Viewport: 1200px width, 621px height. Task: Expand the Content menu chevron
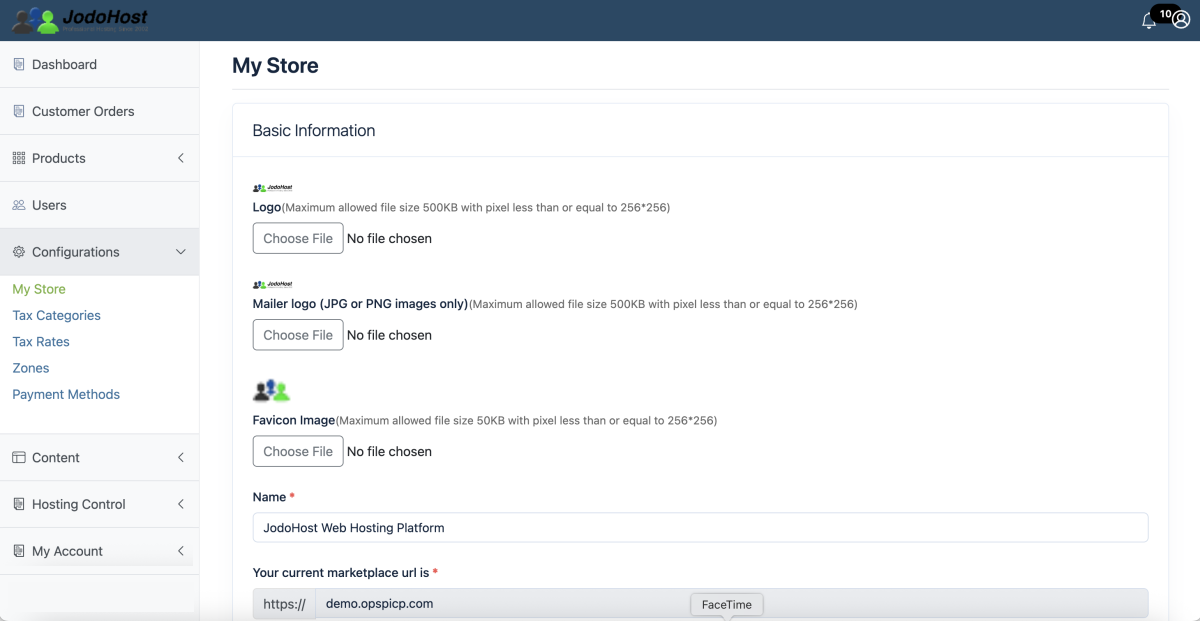[181, 457]
